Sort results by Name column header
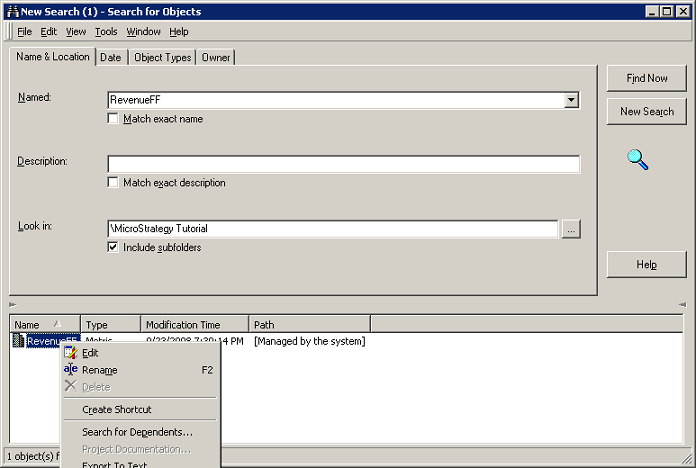This screenshot has height=468, width=696. click(x=44, y=325)
